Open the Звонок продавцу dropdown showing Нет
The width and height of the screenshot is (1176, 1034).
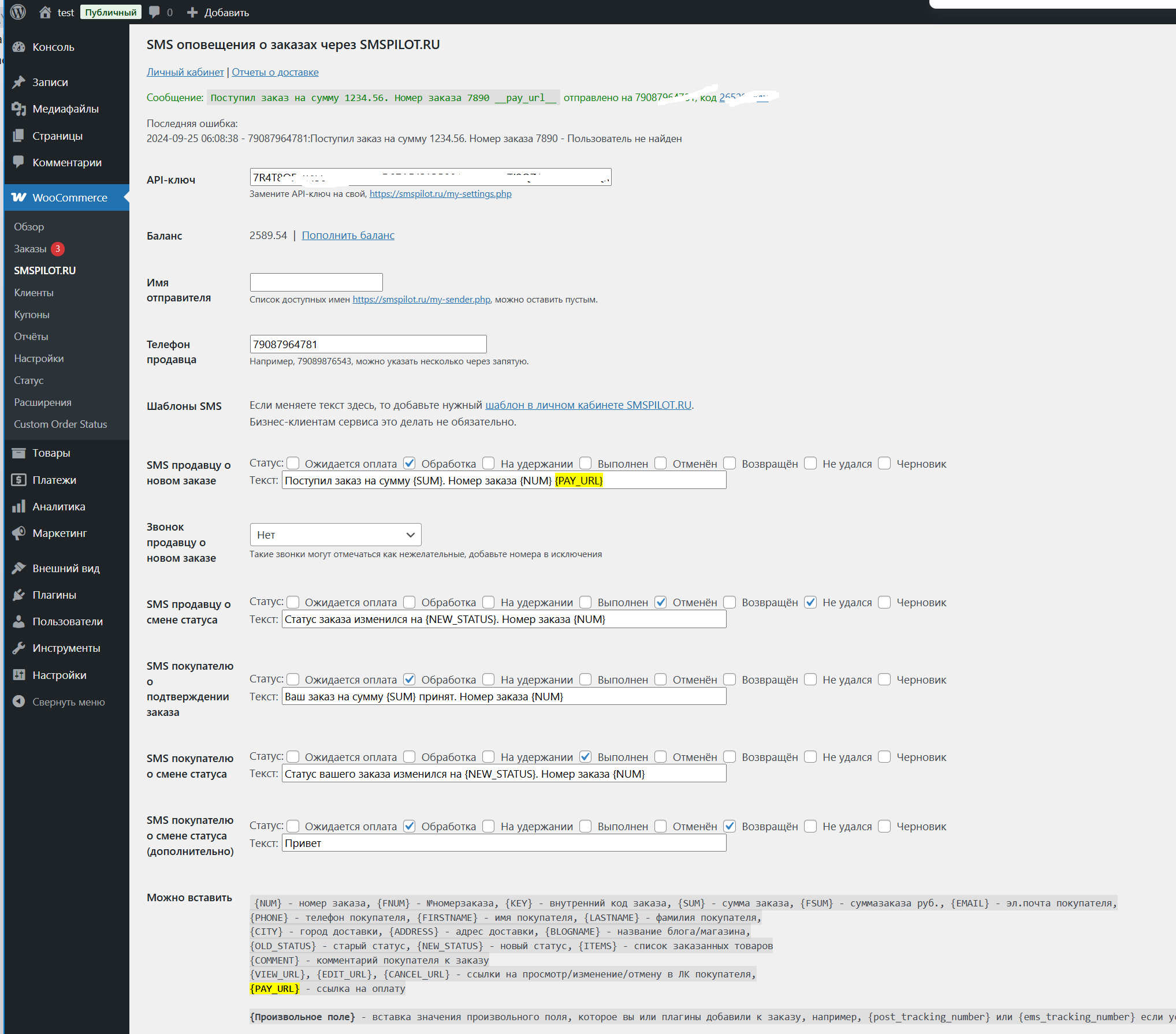(x=335, y=535)
